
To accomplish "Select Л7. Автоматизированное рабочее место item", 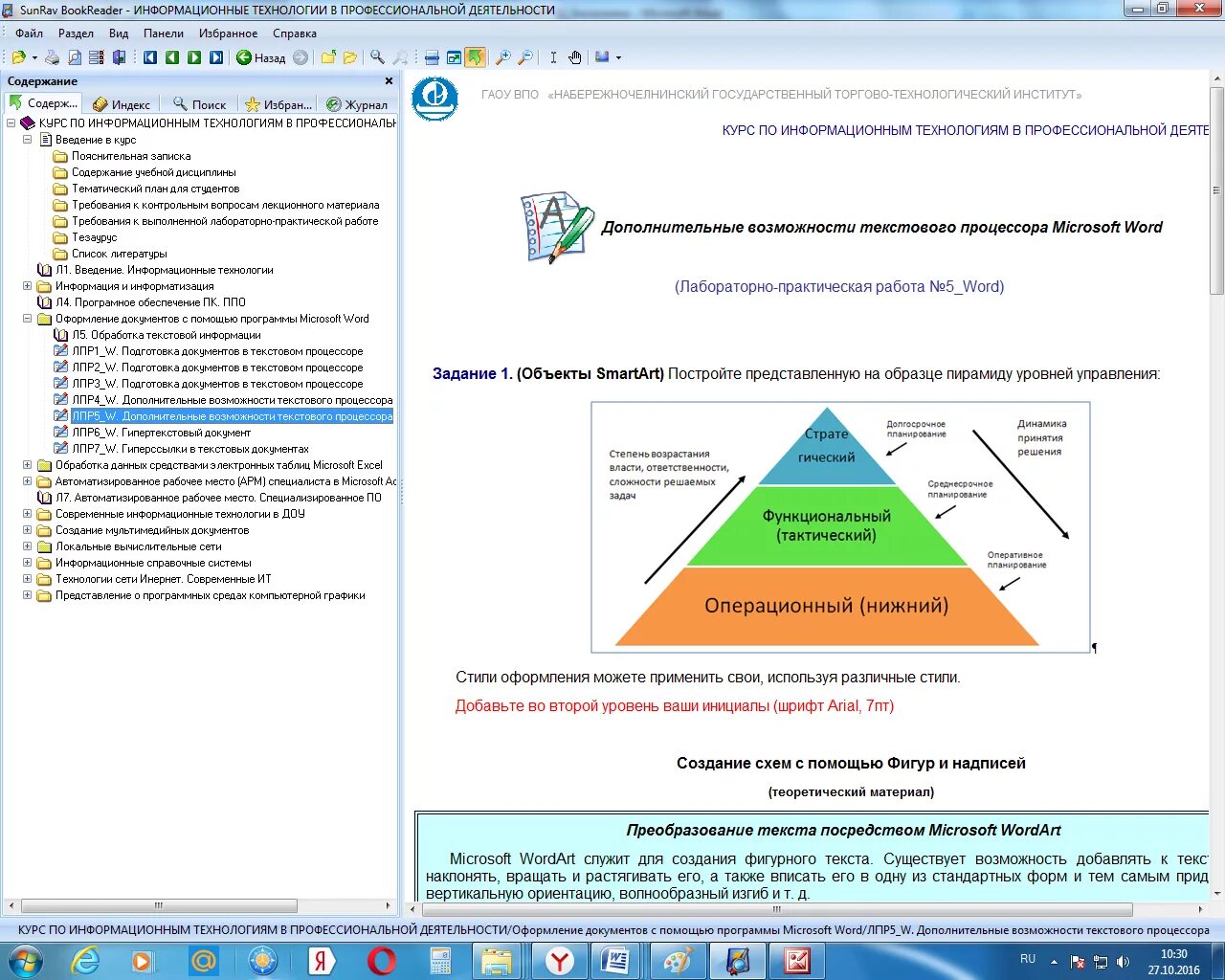I will coord(218,498).
